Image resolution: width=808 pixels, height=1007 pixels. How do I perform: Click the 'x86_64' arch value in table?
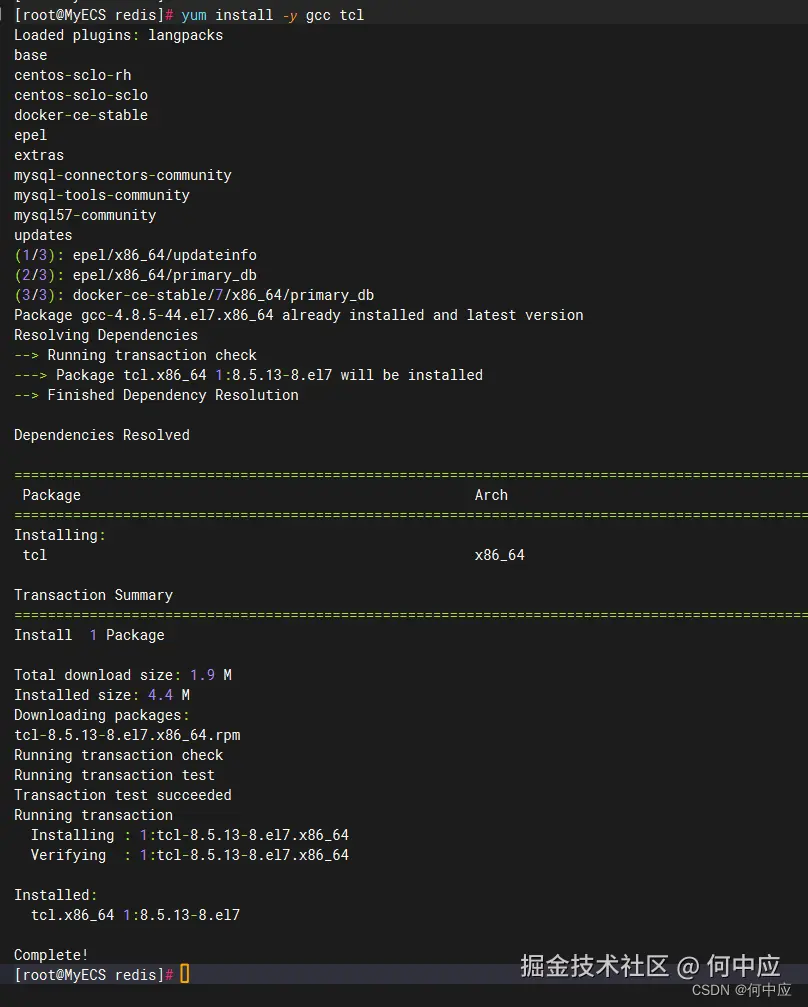(499, 555)
